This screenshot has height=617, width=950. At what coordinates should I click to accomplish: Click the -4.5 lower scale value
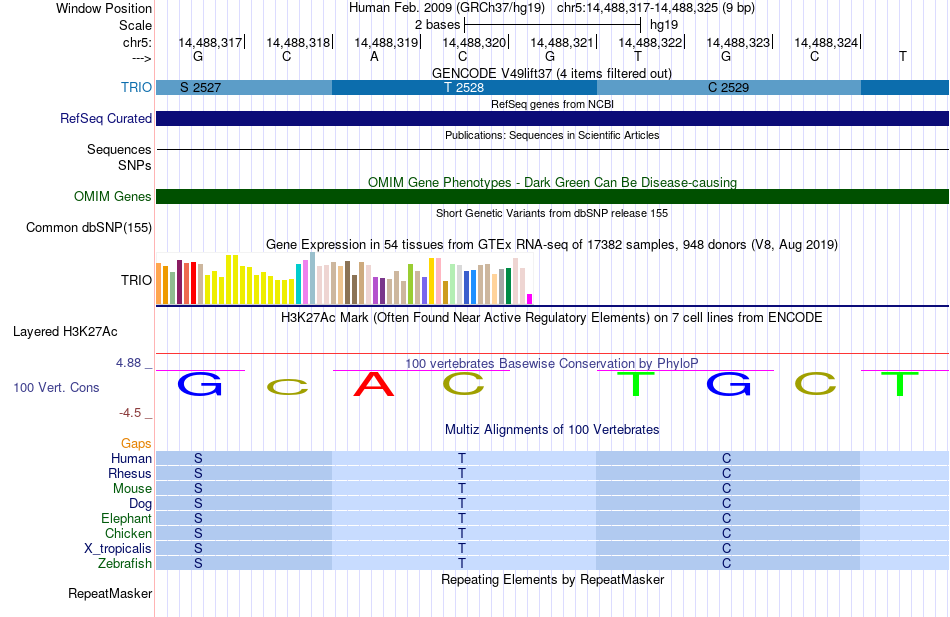coord(130,413)
